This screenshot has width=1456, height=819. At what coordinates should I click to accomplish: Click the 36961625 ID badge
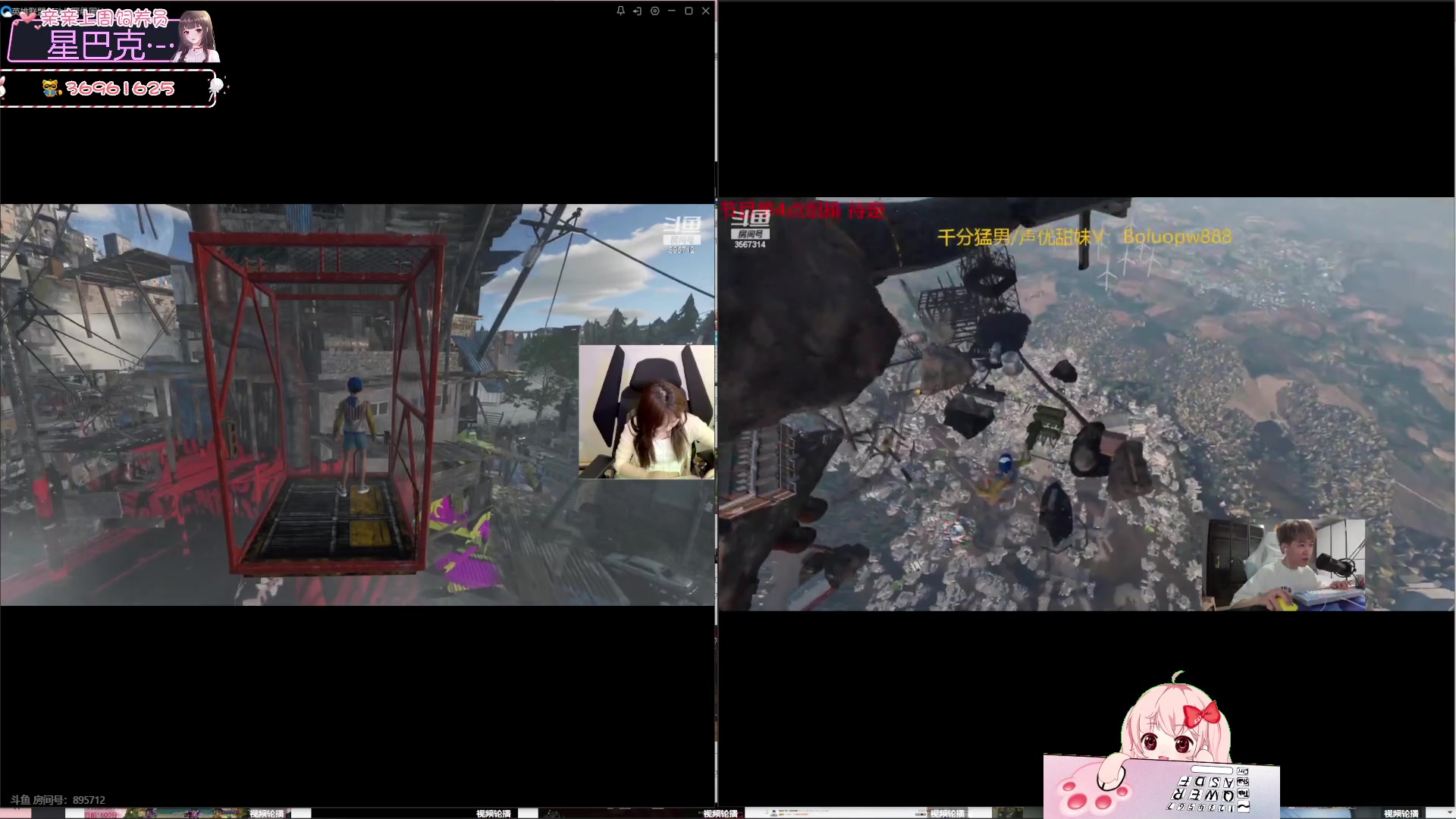coord(110,89)
